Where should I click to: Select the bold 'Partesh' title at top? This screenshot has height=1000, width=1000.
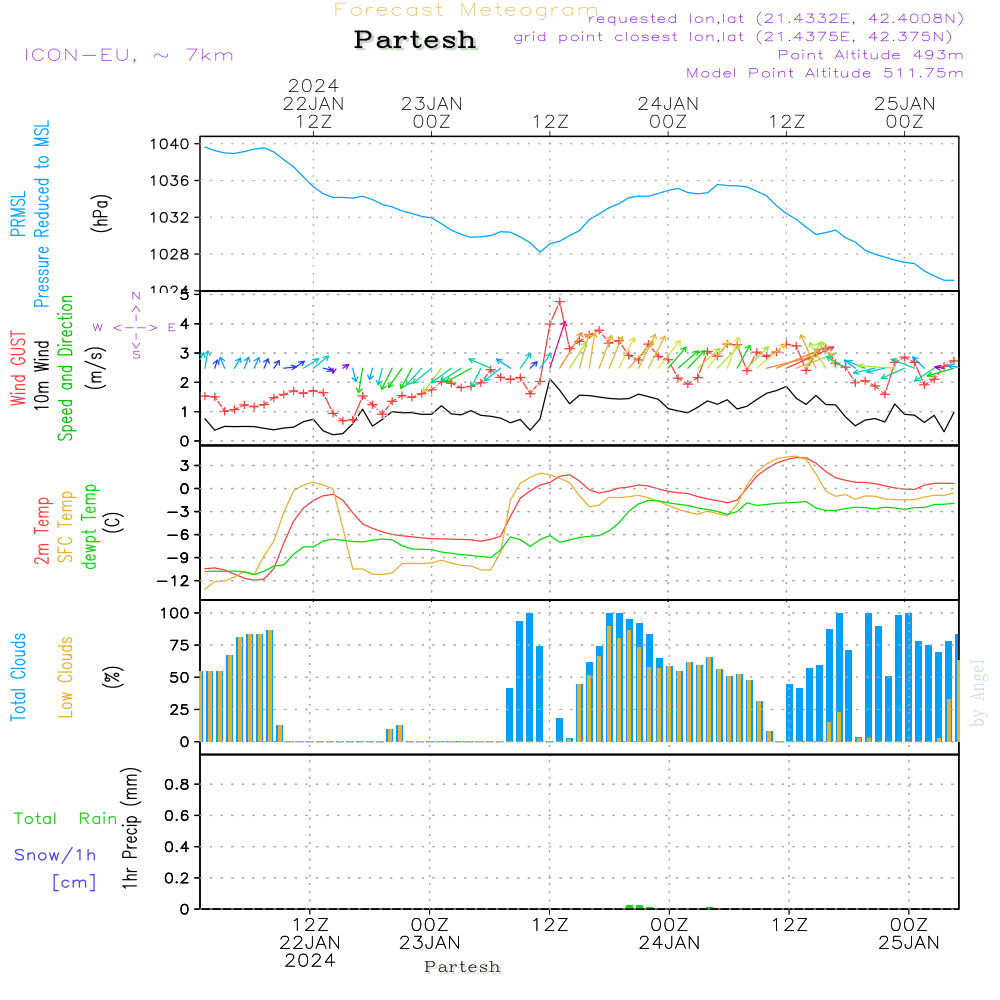415,40
